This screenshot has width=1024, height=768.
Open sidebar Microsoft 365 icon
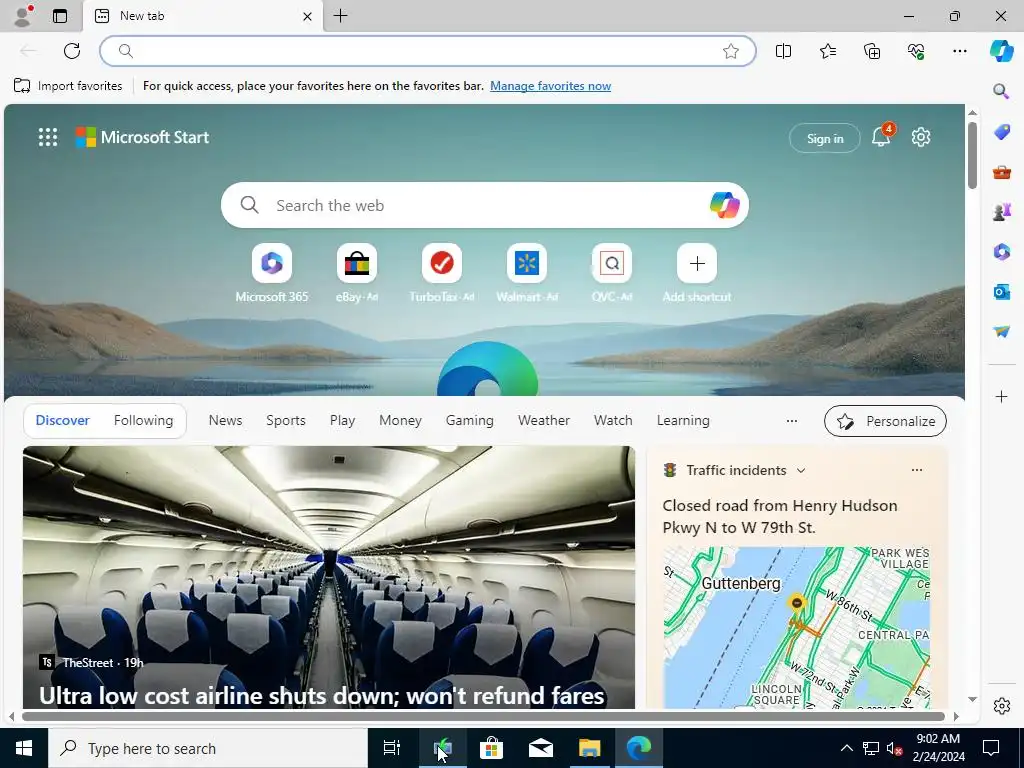pyautogui.click(x=1001, y=251)
